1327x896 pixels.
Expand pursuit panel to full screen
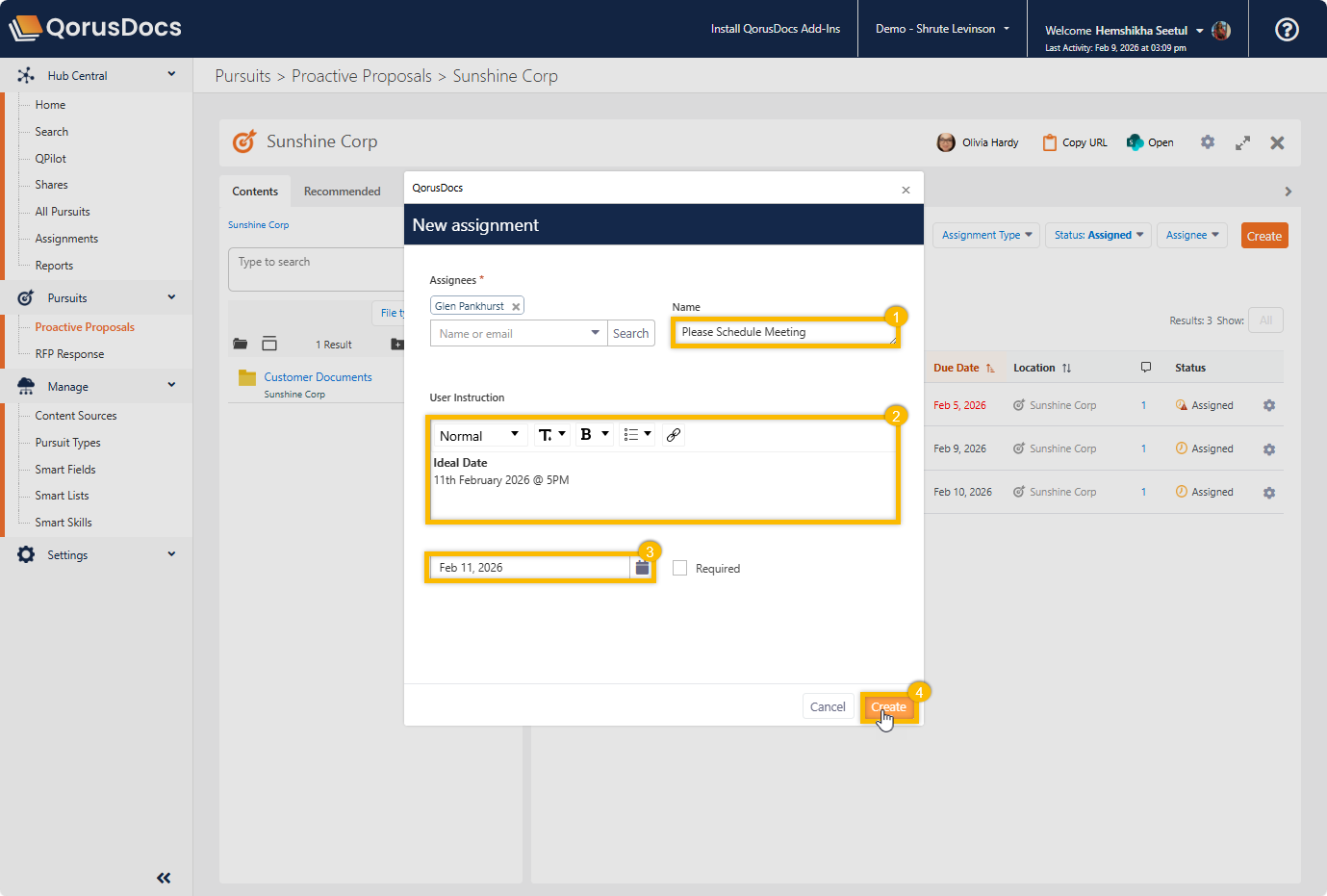(1242, 142)
